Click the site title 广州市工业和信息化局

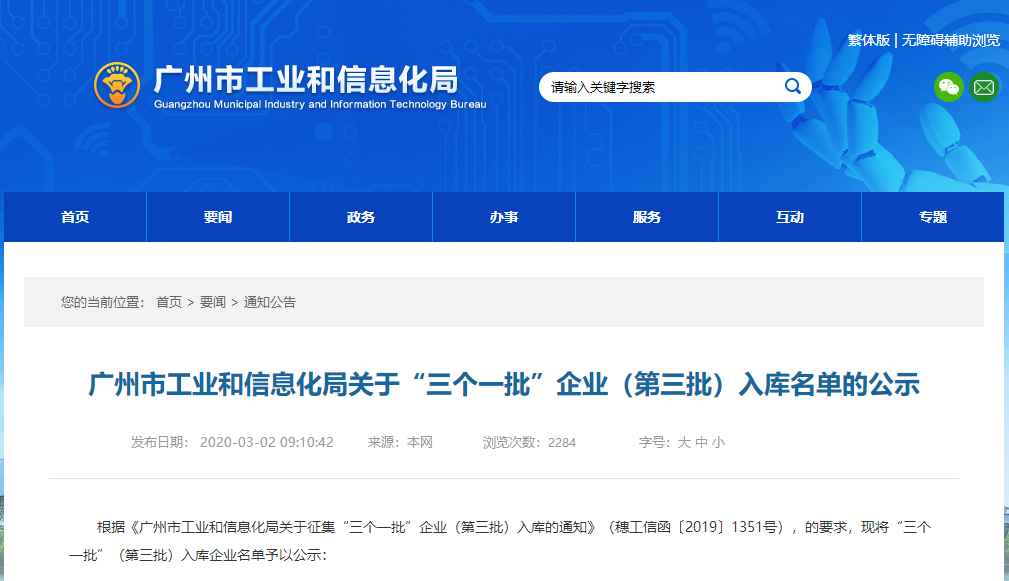click(306, 79)
